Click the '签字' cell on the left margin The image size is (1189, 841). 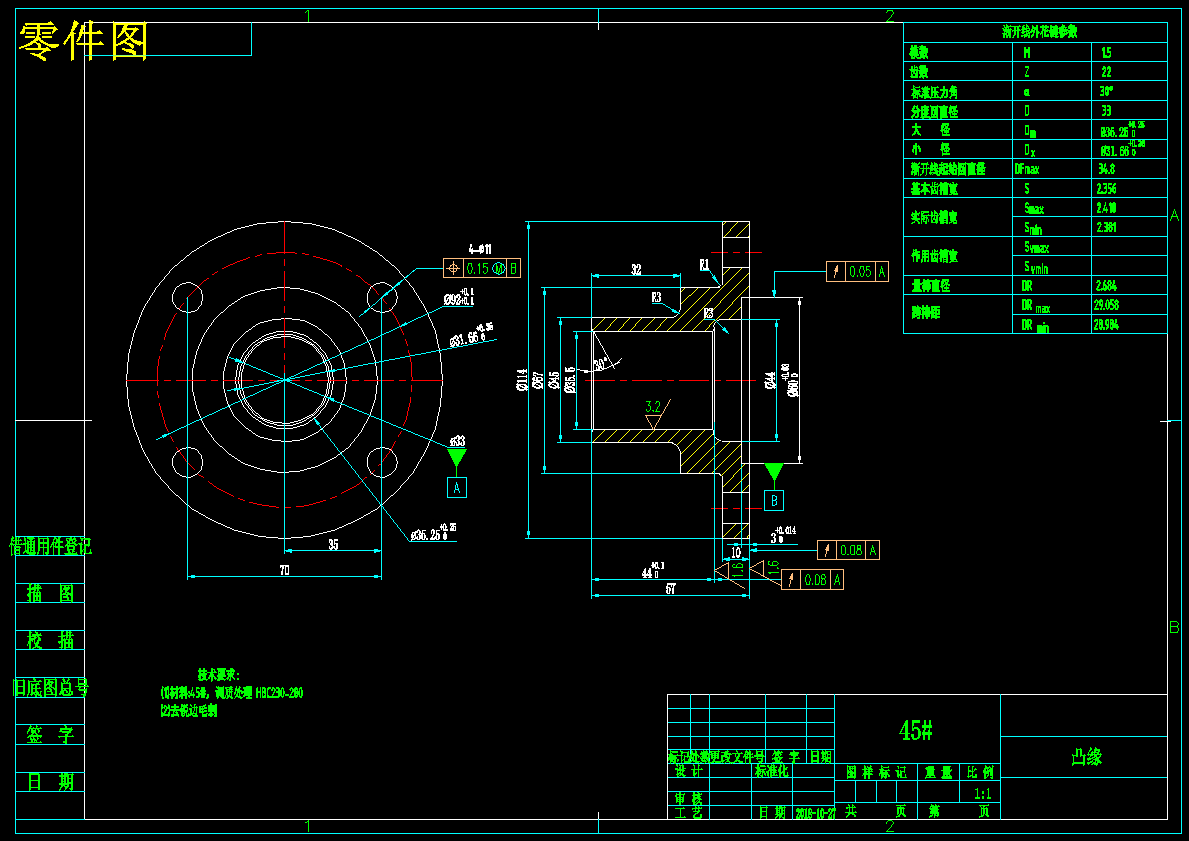click(50, 735)
